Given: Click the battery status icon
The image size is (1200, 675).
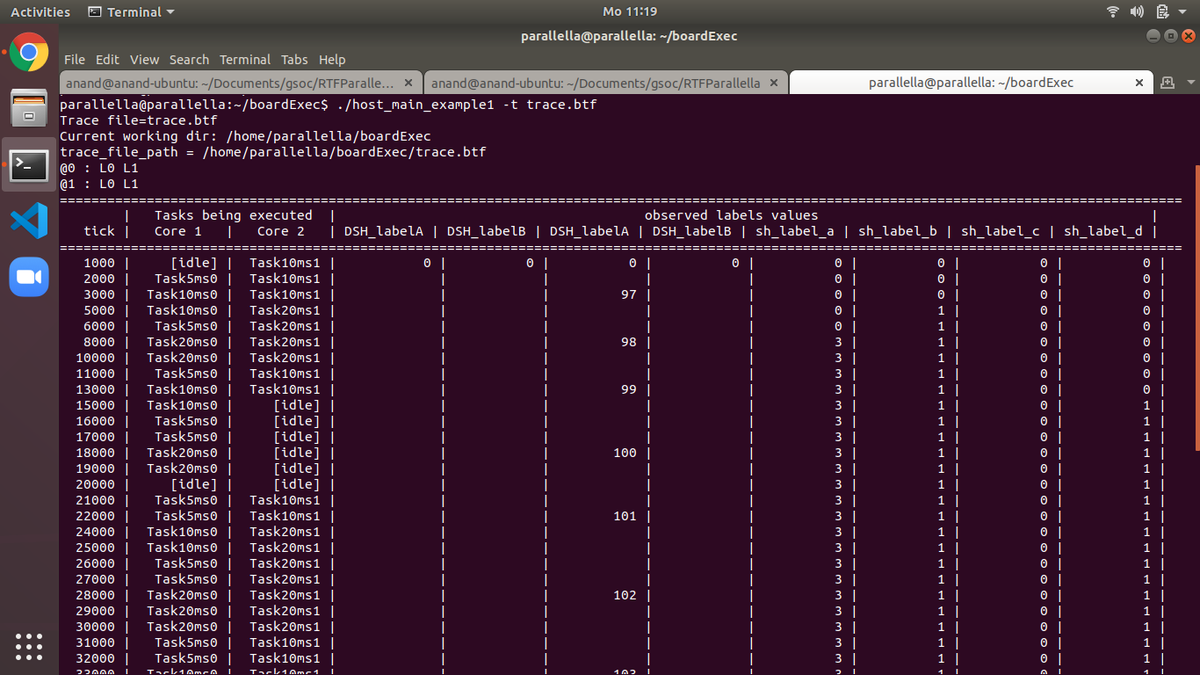Looking at the screenshot, I should click(1163, 12).
